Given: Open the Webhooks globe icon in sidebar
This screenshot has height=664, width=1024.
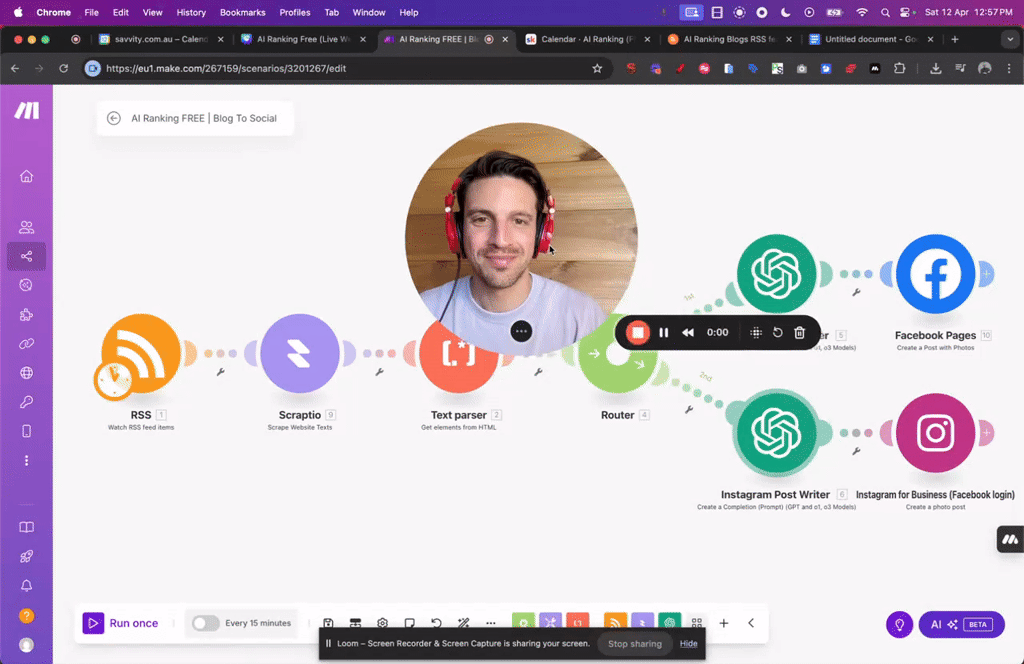Looking at the screenshot, I should 26,373.
